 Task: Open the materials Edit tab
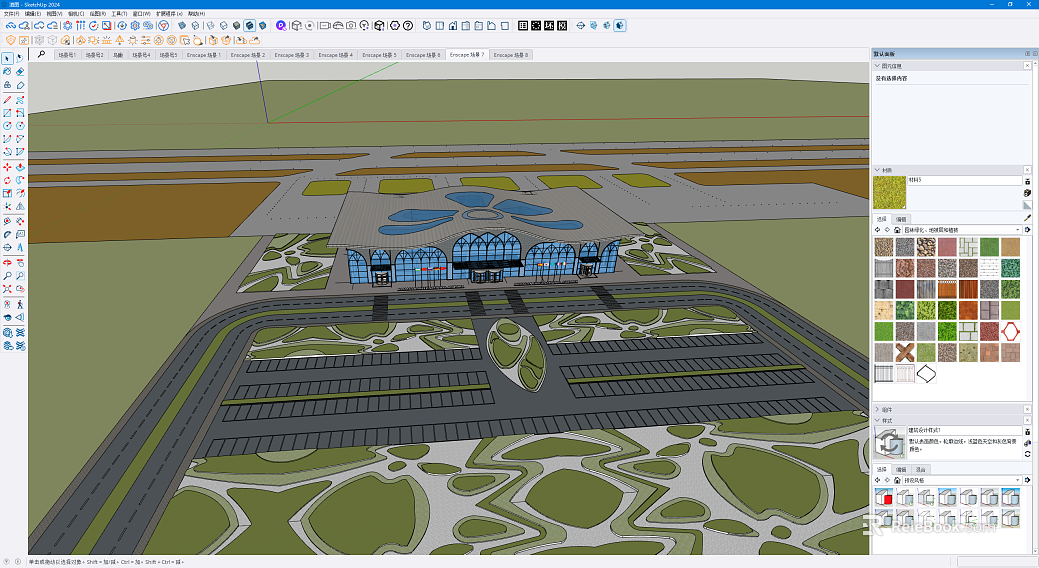(901, 219)
